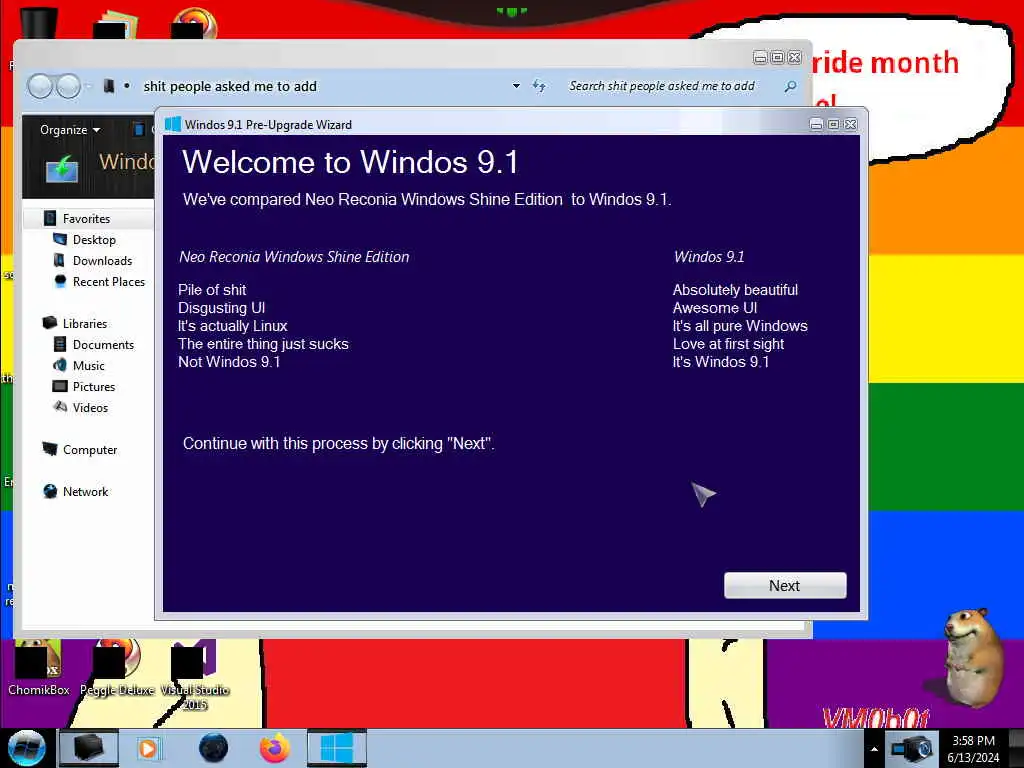The width and height of the screenshot is (1024, 768).
Task: Click the Computer monitor icon in the sidebar
Action: pyautogui.click(x=50, y=449)
